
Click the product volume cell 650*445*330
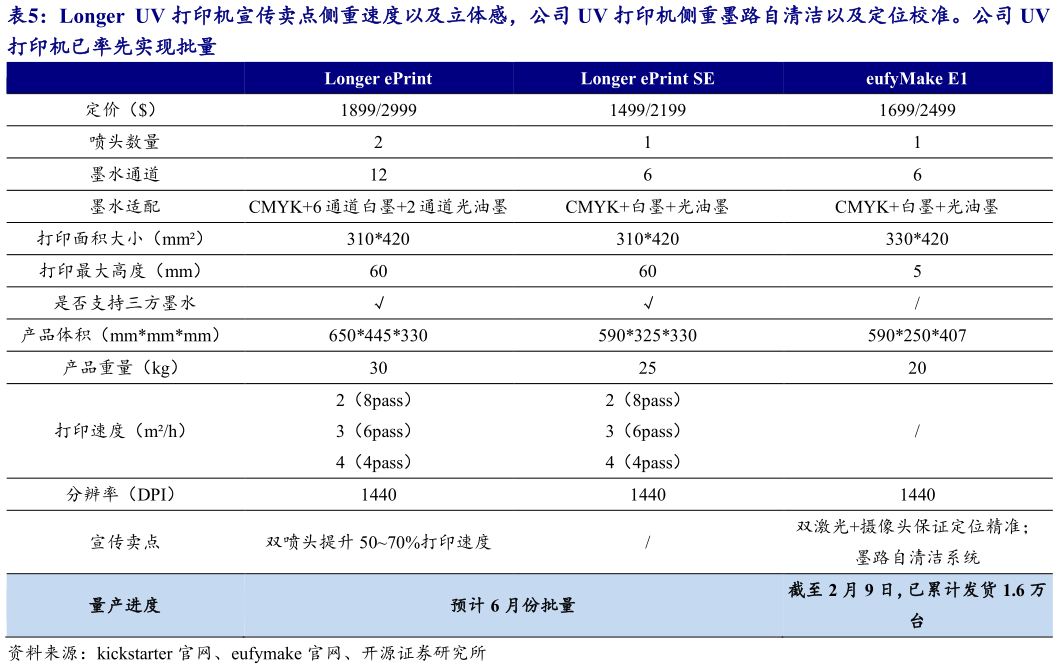pyautogui.click(x=377, y=335)
